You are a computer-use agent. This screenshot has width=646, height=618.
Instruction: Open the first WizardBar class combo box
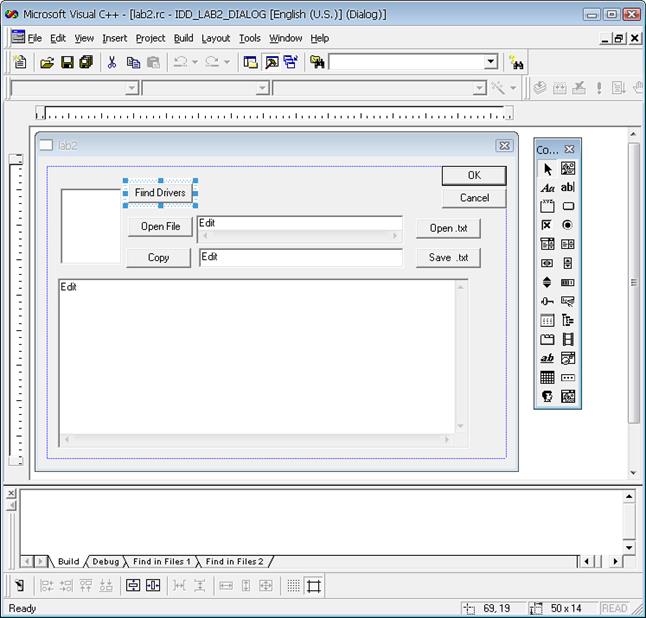click(75, 88)
